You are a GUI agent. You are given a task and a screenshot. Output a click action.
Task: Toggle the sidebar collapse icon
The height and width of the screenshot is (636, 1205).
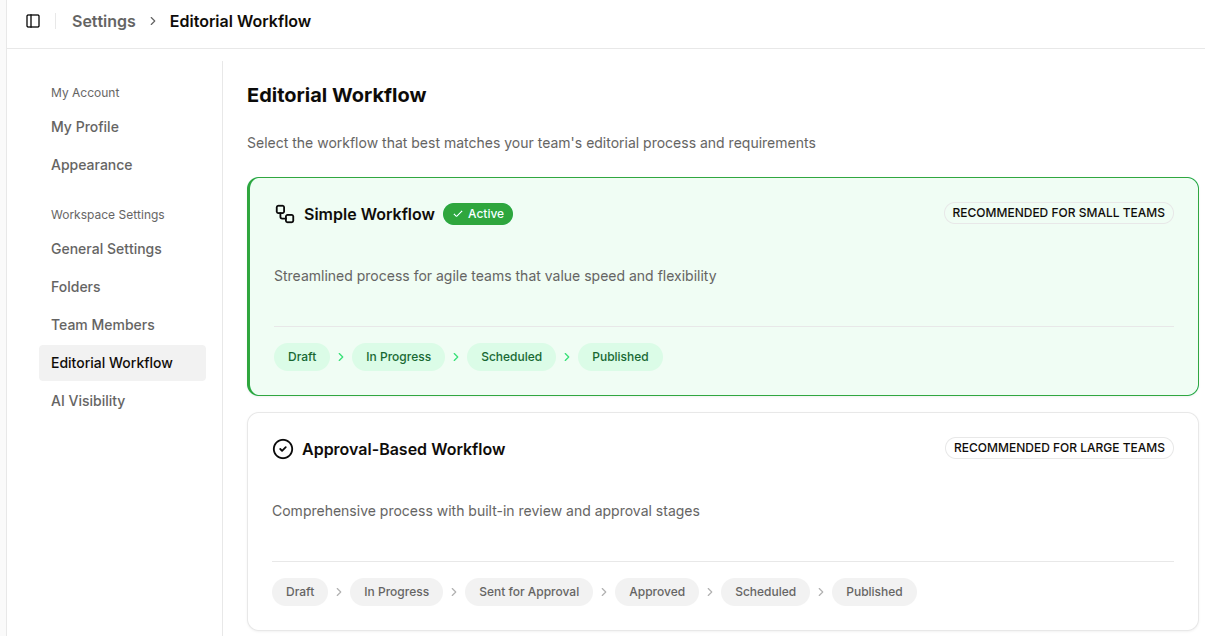[x=33, y=20]
